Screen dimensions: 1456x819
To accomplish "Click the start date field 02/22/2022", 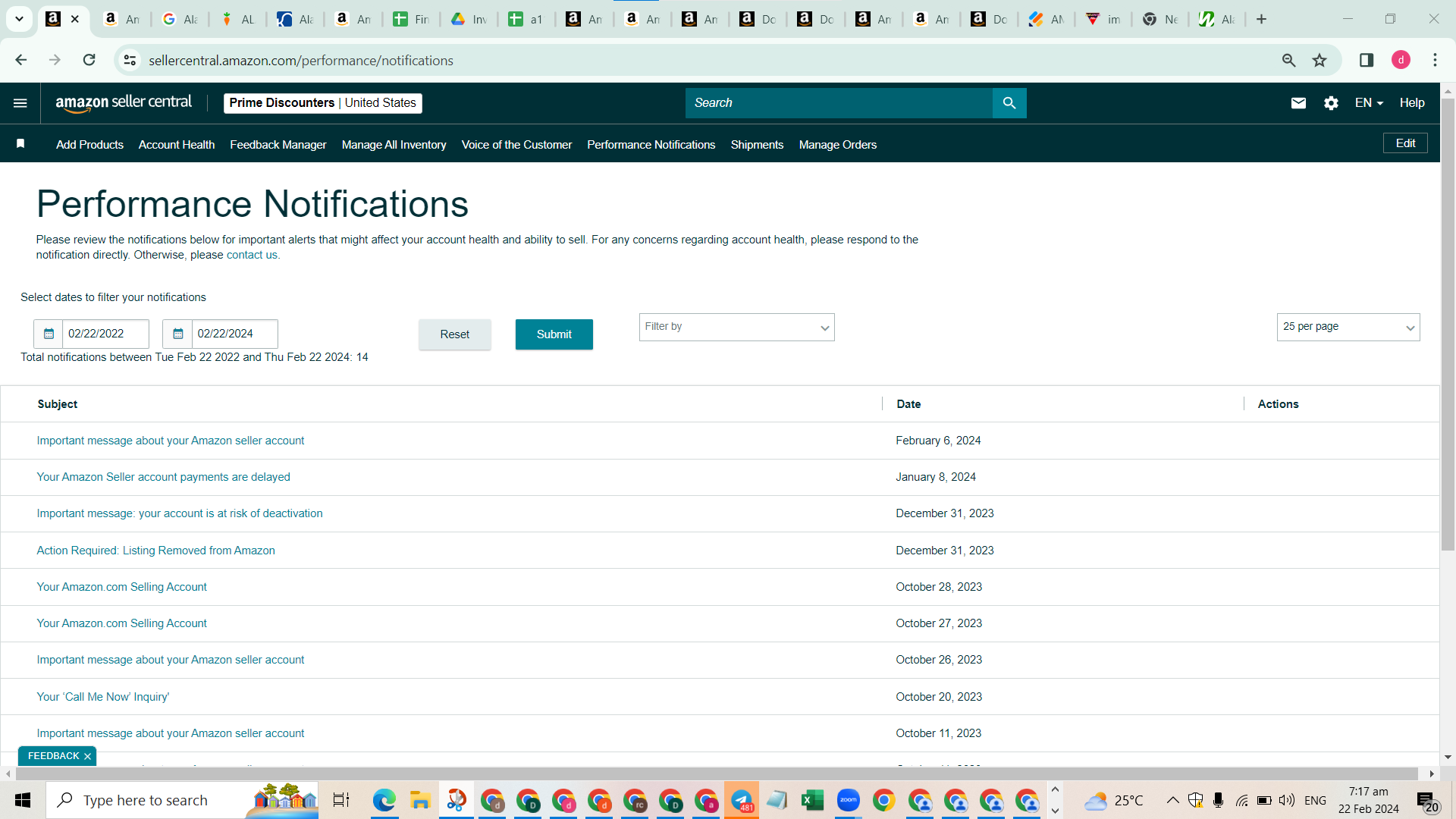I will pos(105,334).
